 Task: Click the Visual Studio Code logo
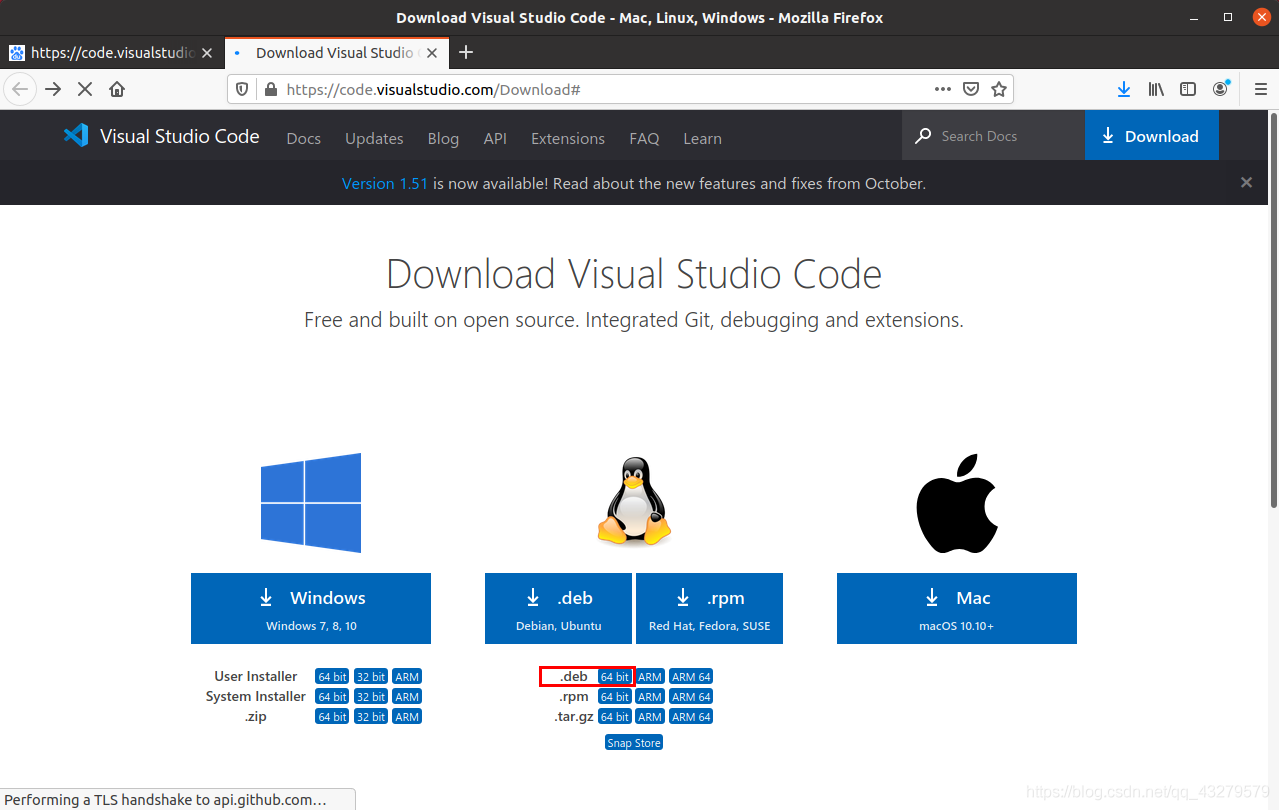tap(161, 136)
